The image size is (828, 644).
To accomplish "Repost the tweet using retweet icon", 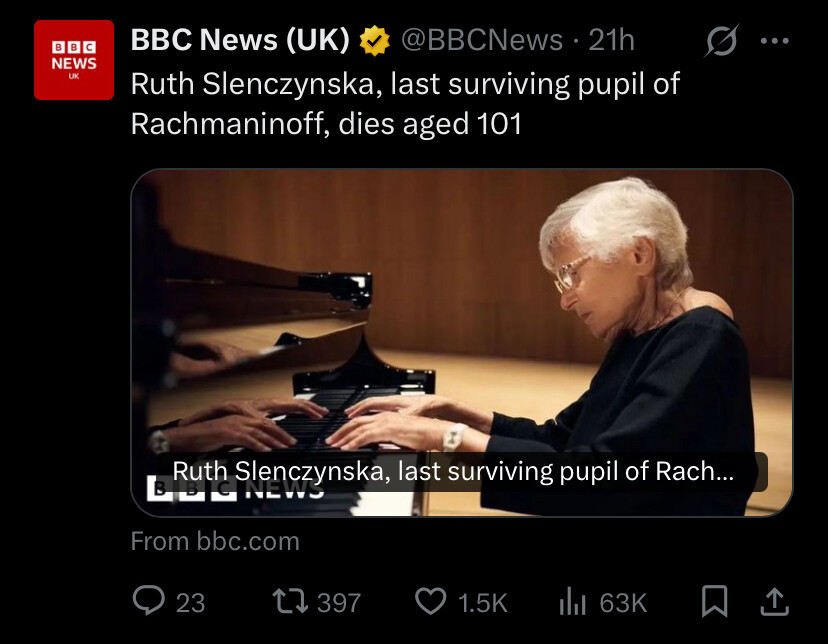I will coord(289,600).
